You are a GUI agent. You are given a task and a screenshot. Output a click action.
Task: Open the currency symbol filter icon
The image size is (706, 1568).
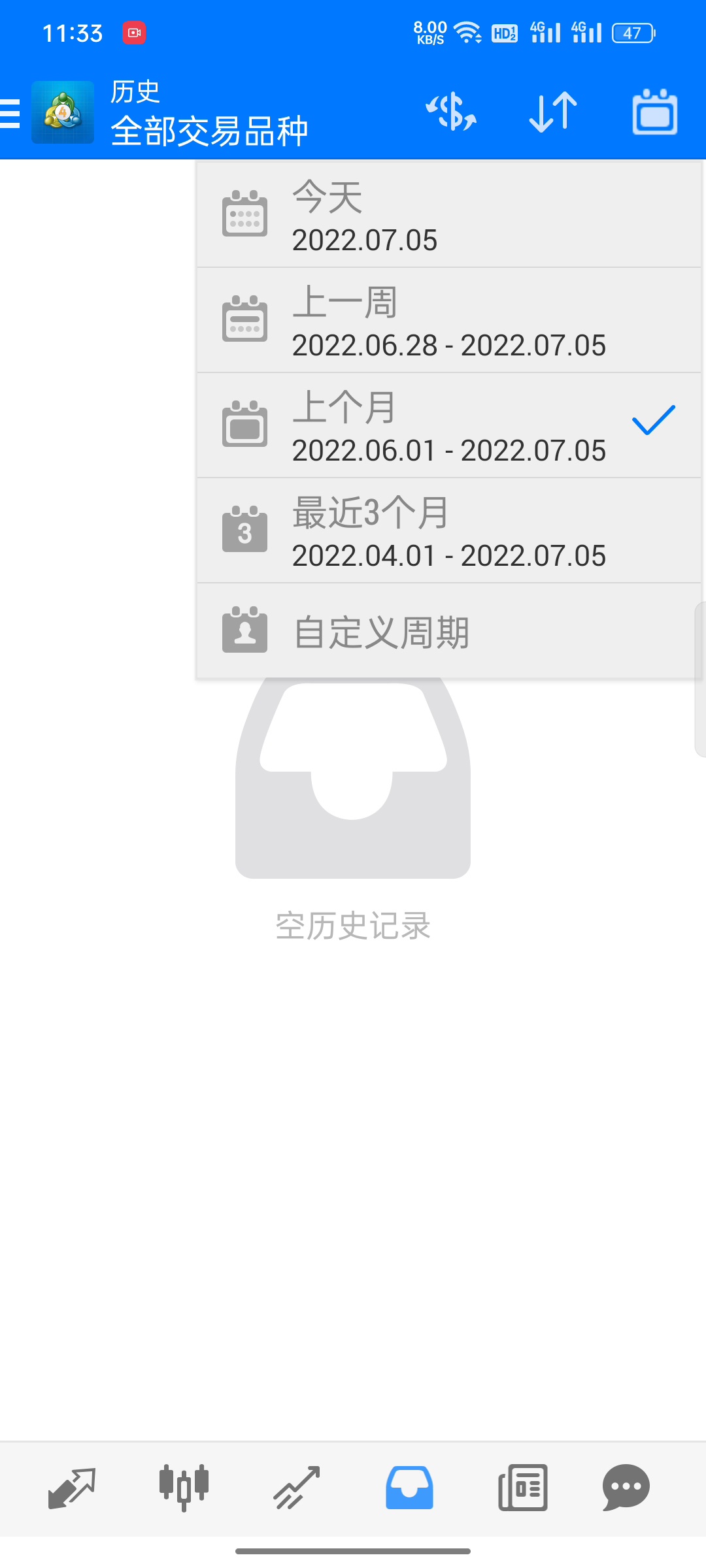click(x=451, y=112)
